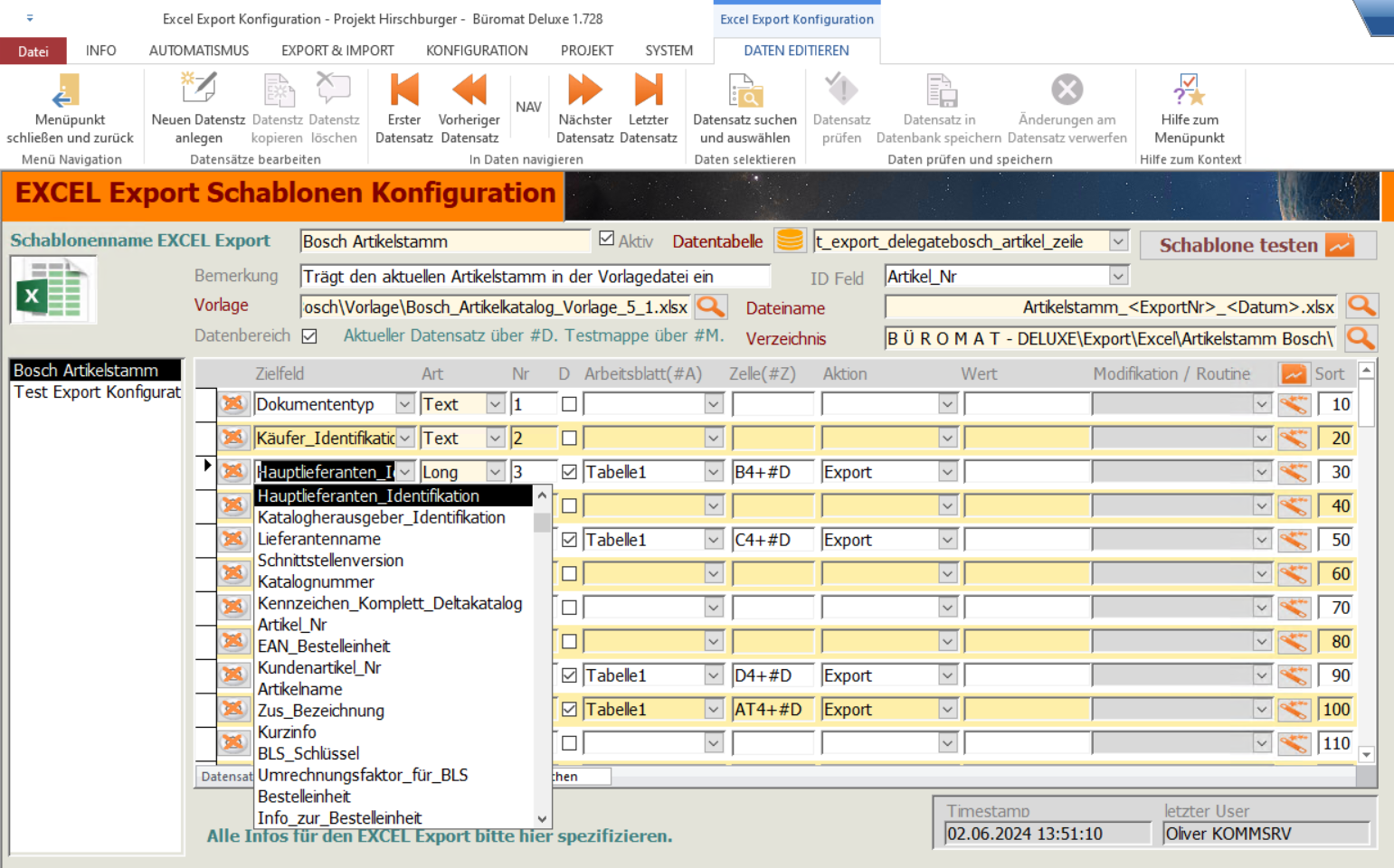Enable the D checkbox in the Dokumententyp row

569,404
